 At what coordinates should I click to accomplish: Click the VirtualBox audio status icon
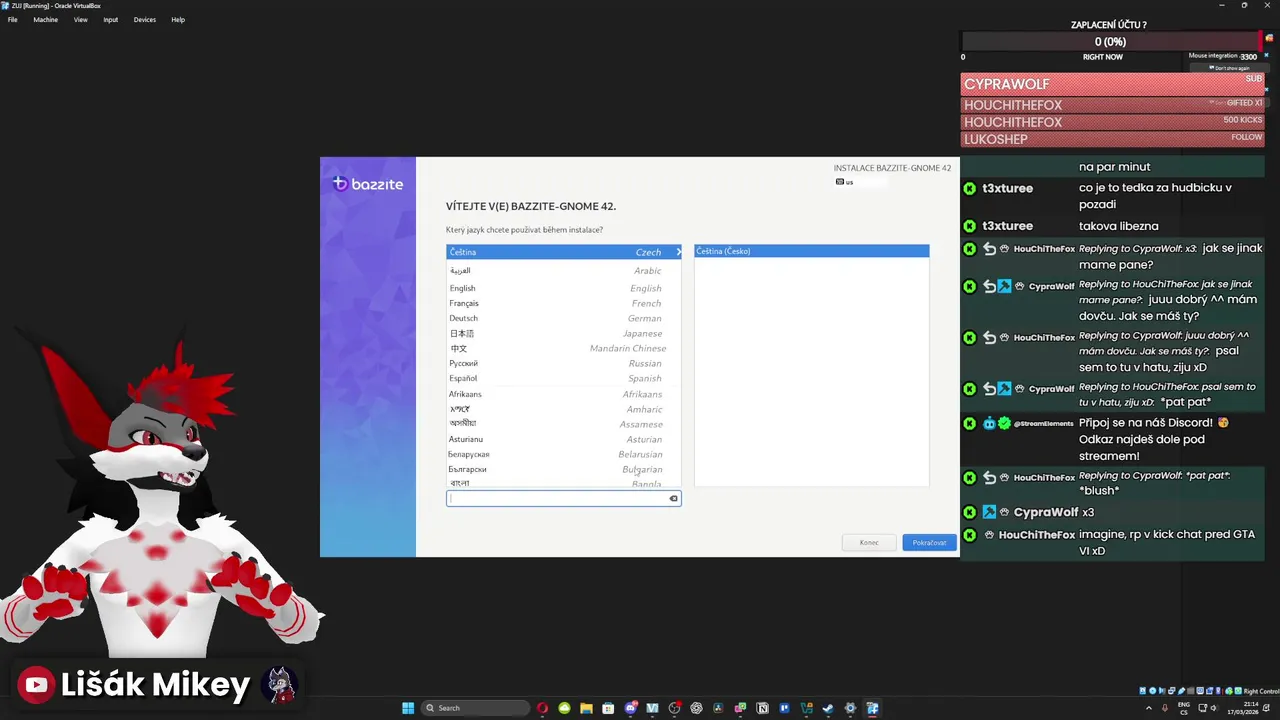point(1162,691)
